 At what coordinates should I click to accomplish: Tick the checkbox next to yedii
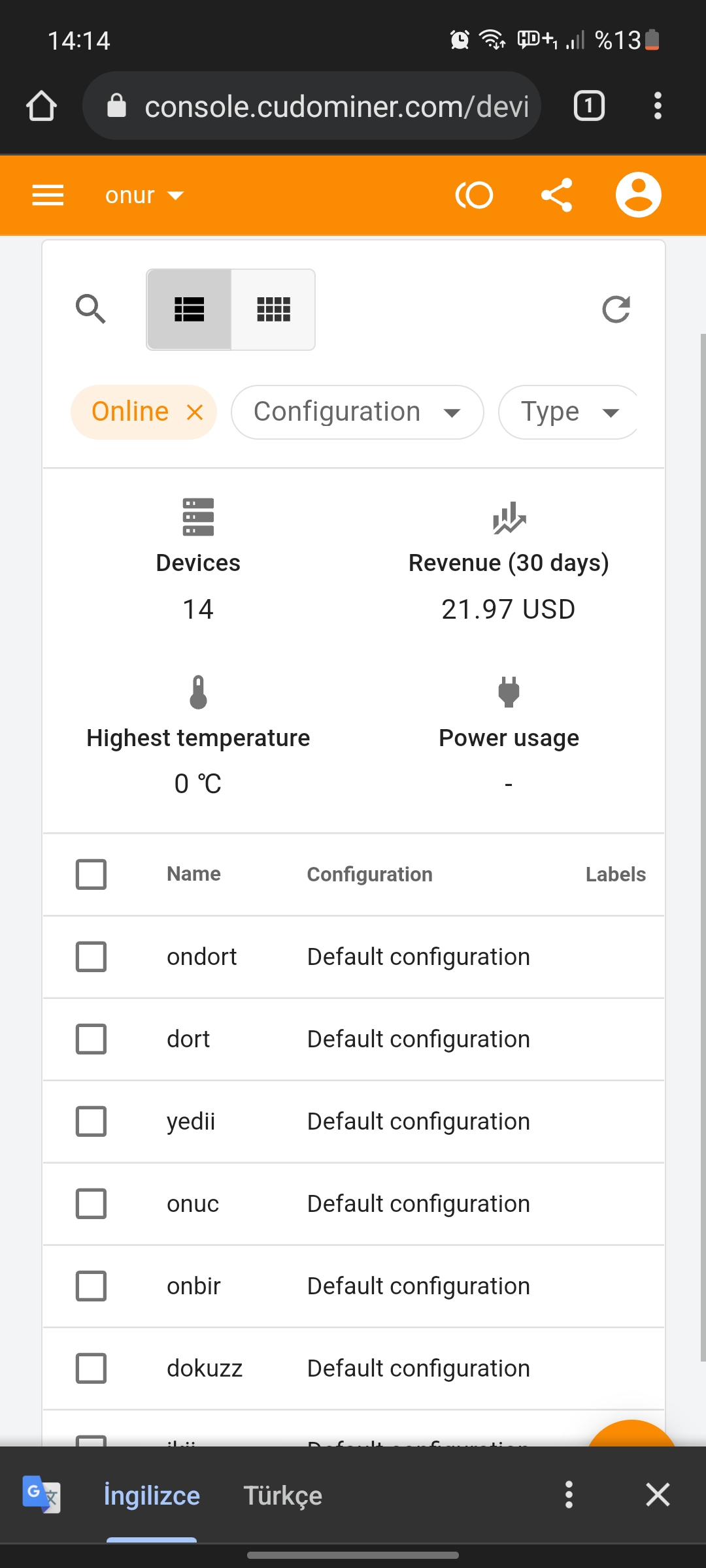pos(91,1121)
